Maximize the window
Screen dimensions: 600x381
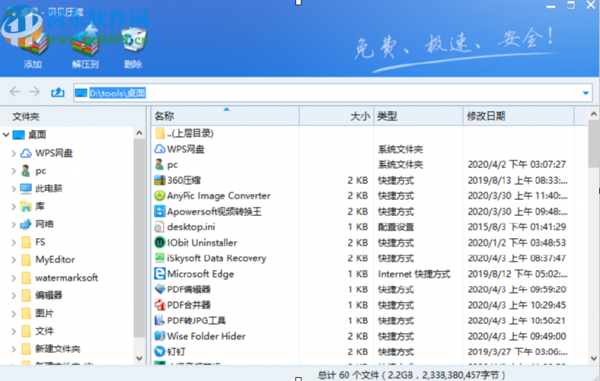pyautogui.click(x=571, y=5)
